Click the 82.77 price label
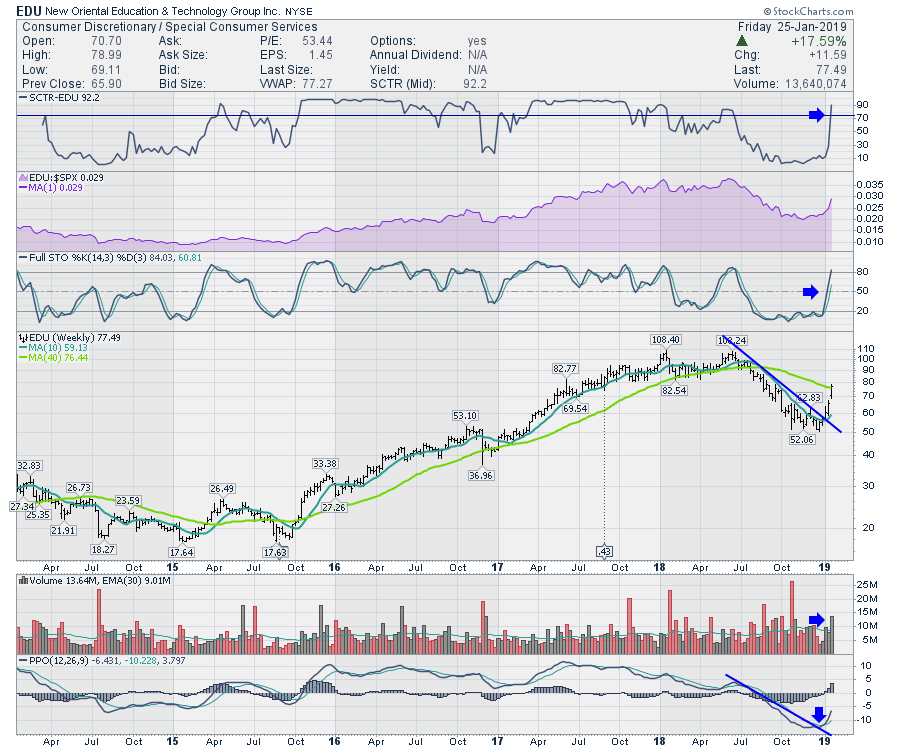This screenshot has height=750, width=900. pos(565,368)
